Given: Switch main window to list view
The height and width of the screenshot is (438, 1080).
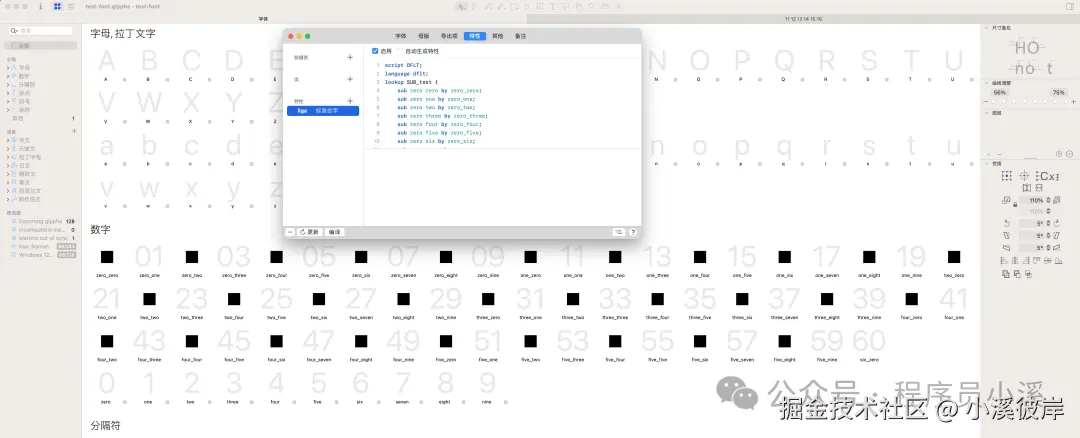Looking at the screenshot, I should tap(71, 6).
